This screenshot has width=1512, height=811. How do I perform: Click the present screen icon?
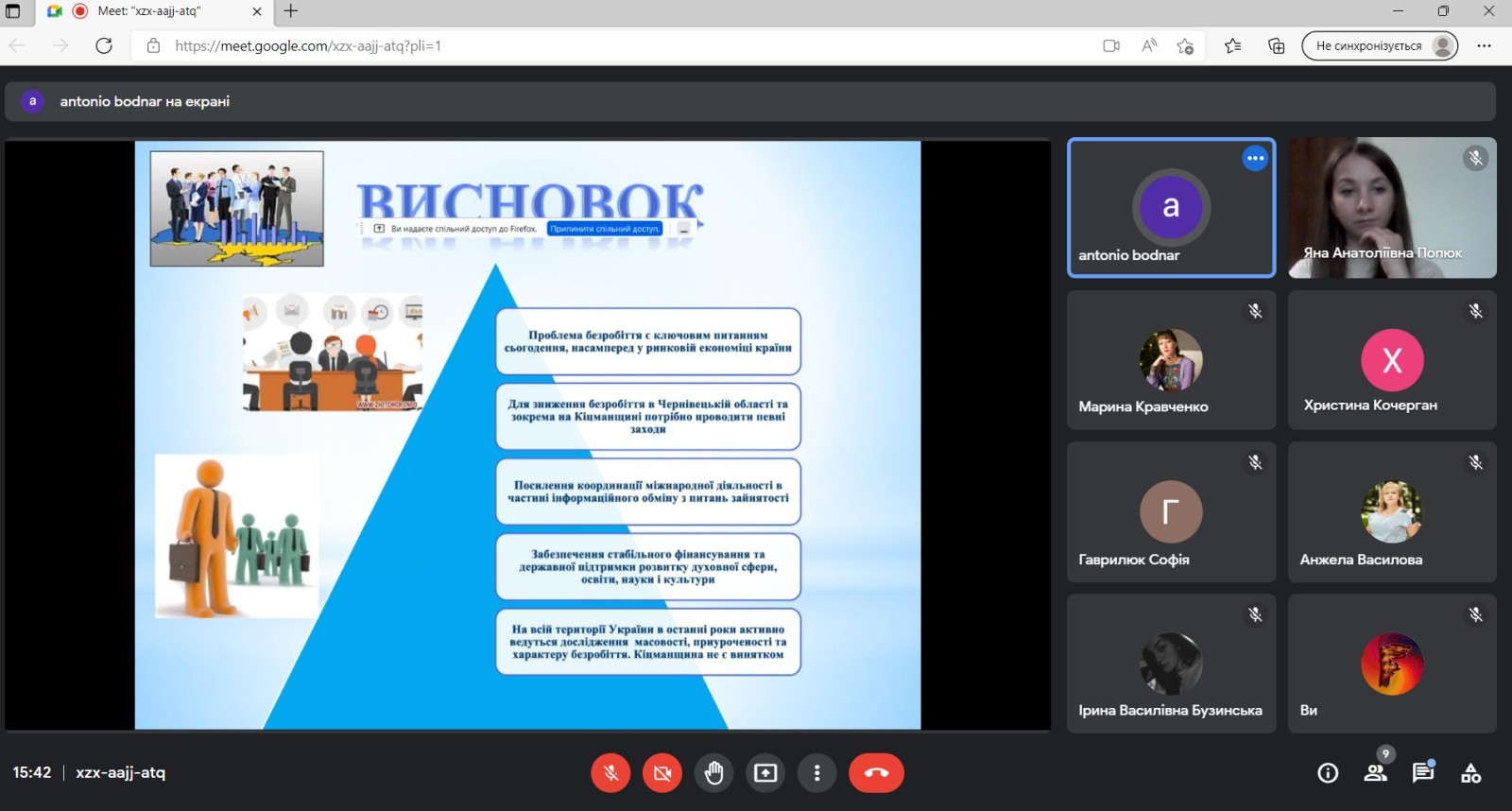click(765, 773)
